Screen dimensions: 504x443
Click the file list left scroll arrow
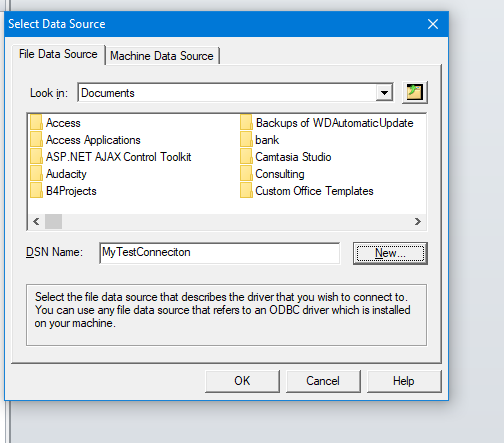click(x=36, y=222)
